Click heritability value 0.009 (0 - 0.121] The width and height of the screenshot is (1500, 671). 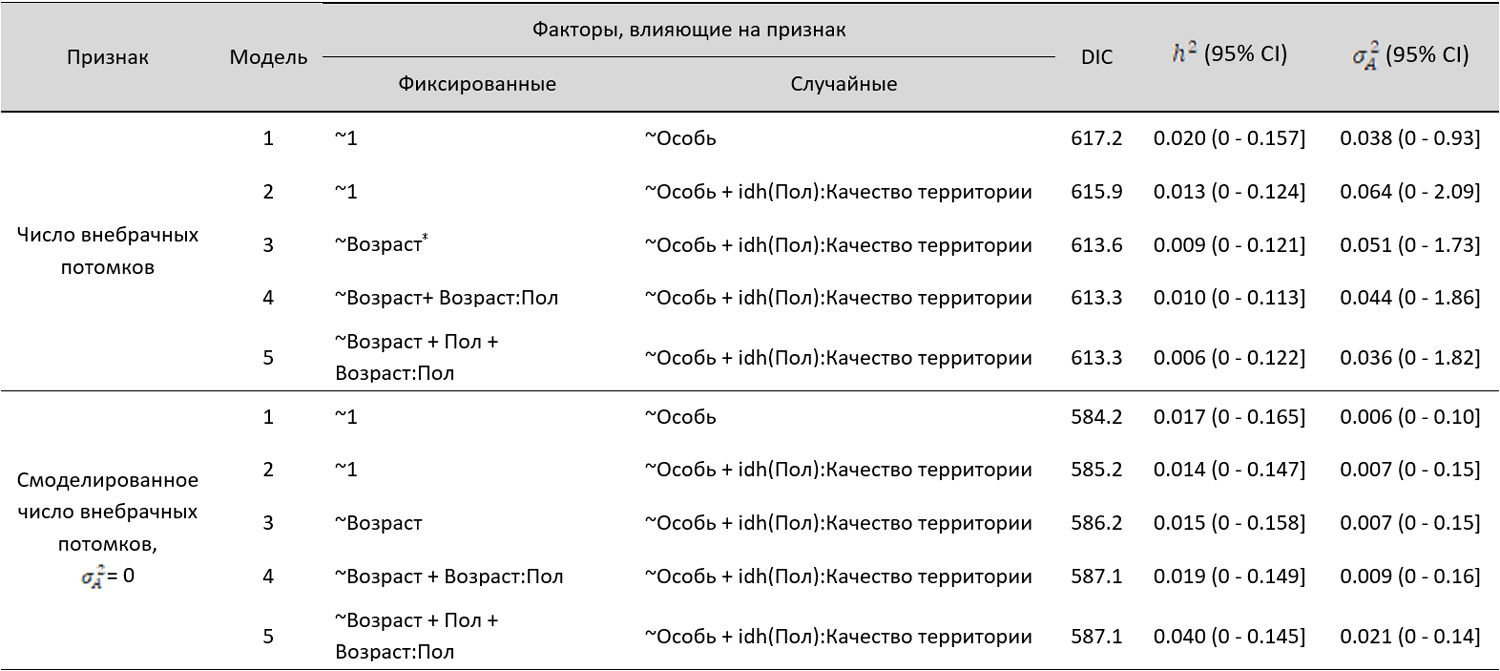(x=1229, y=245)
